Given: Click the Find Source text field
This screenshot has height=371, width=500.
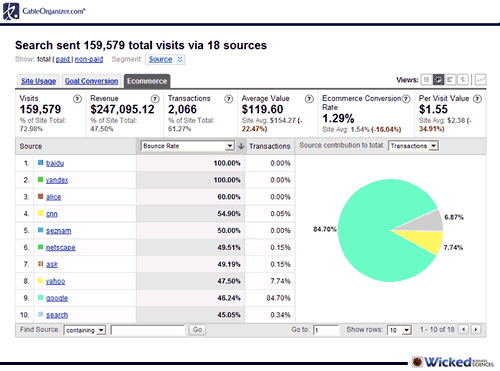Looking at the screenshot, I should (x=148, y=330).
